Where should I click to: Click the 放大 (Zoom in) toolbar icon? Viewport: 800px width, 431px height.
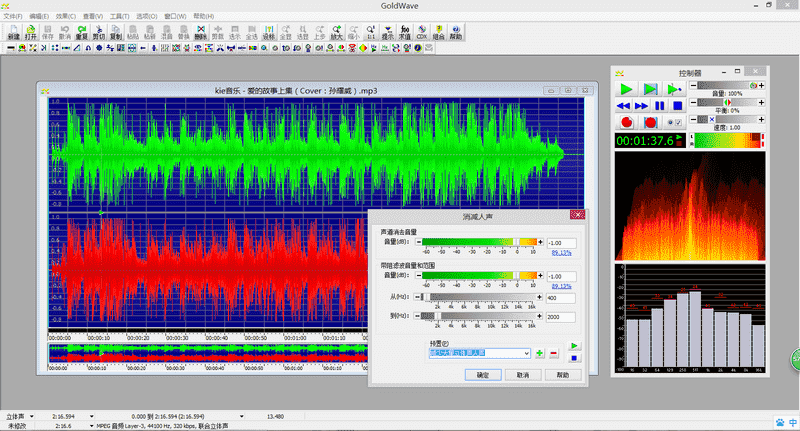[x=337, y=32]
